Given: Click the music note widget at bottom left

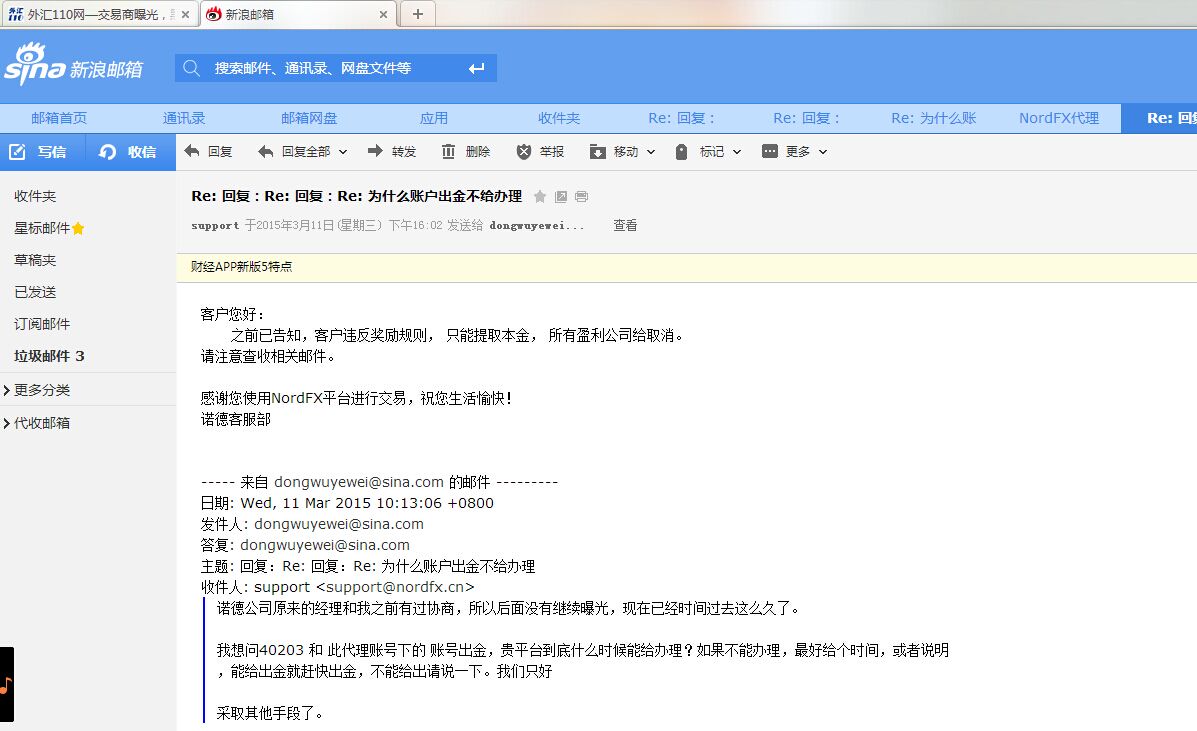Looking at the screenshot, I should [x=6, y=684].
